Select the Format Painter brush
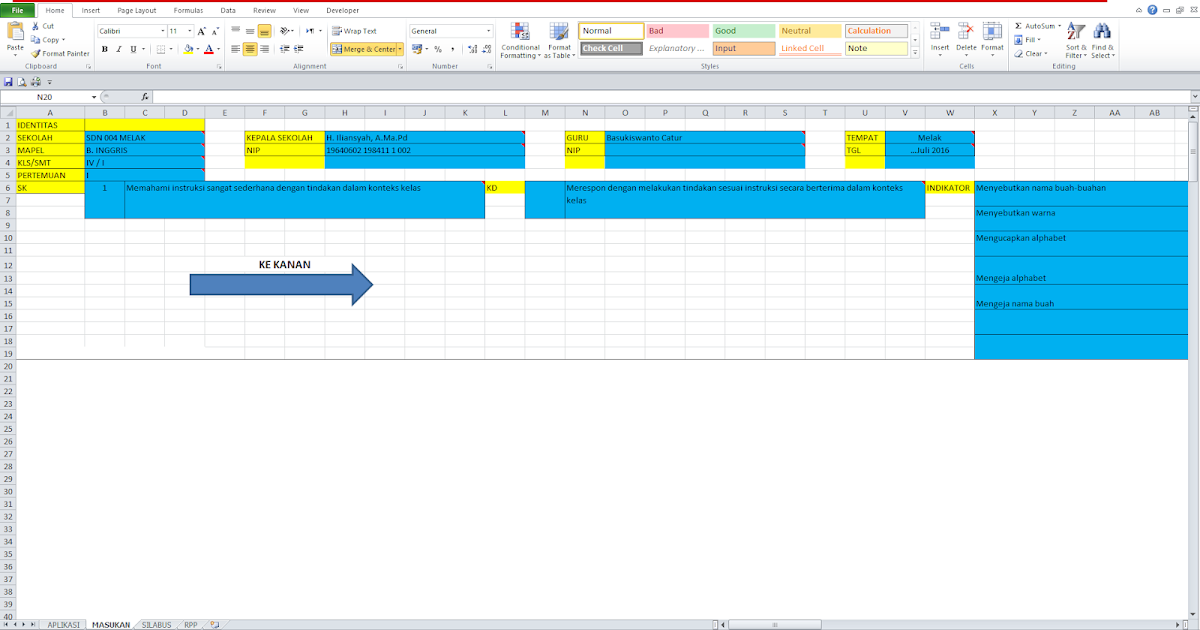The width and height of the screenshot is (1200, 630). tap(36, 53)
